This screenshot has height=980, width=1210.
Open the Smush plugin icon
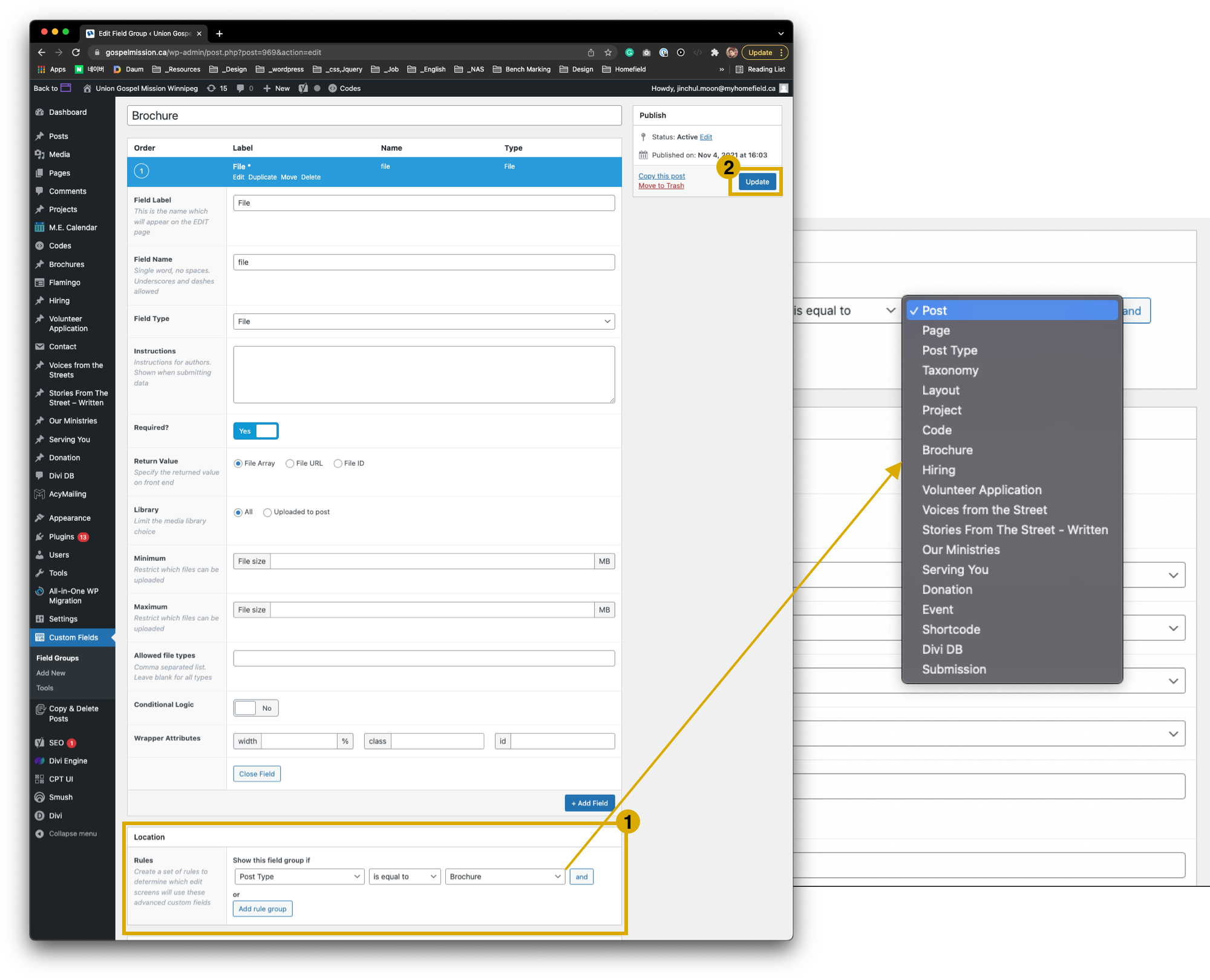point(40,797)
